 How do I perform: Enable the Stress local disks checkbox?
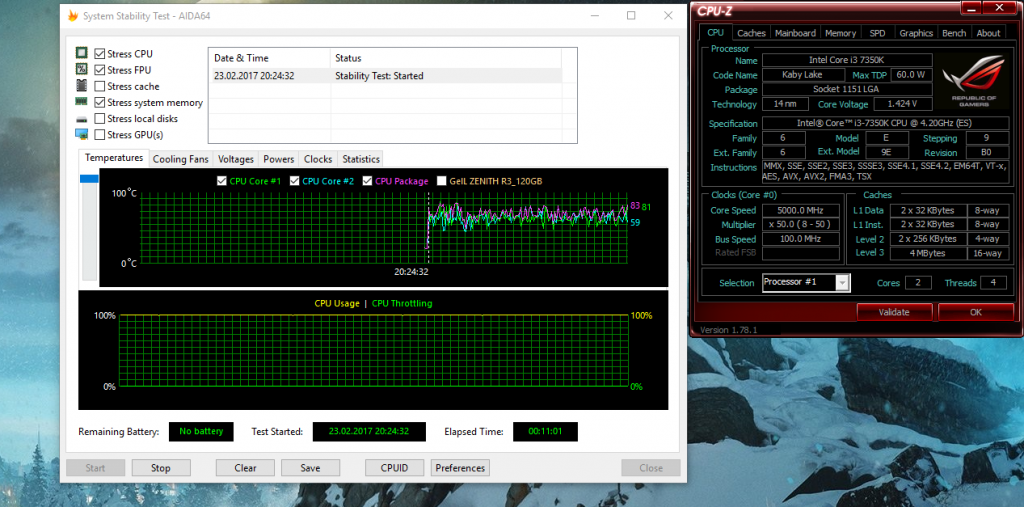(99, 119)
